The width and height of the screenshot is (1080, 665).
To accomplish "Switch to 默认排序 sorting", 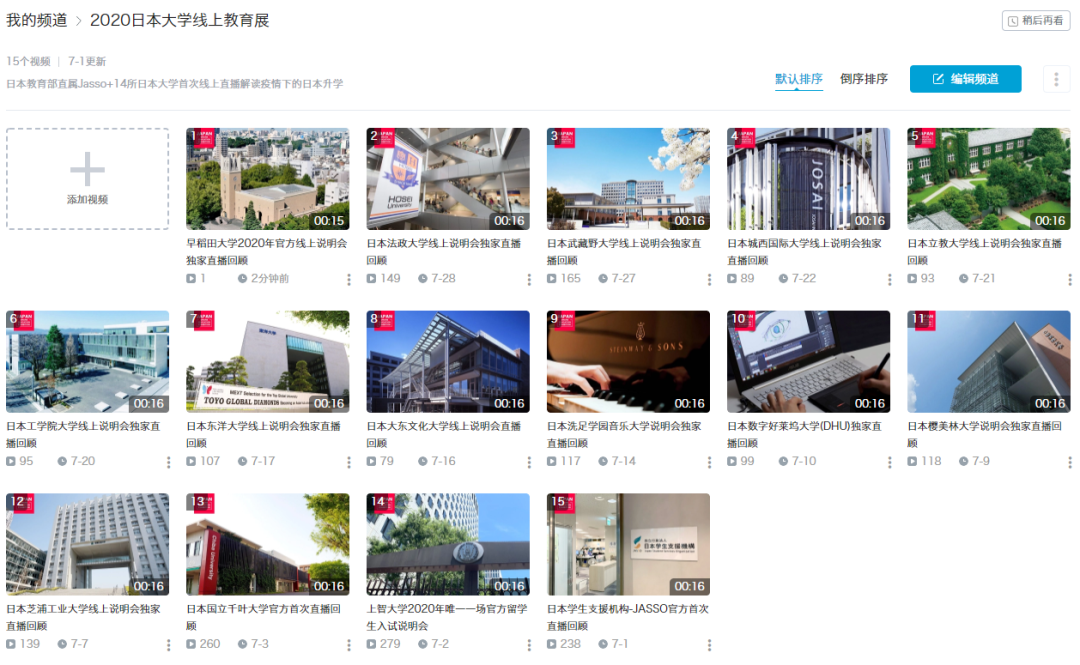I will (x=799, y=79).
